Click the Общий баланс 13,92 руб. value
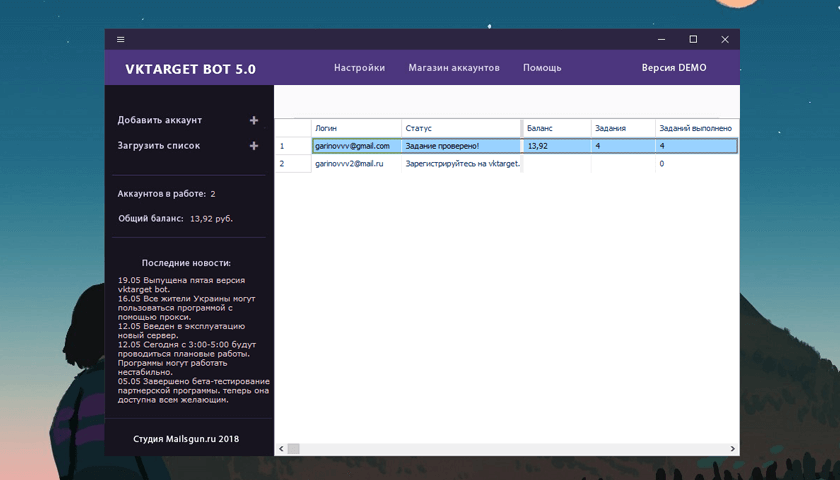840x480 pixels. tap(212, 219)
